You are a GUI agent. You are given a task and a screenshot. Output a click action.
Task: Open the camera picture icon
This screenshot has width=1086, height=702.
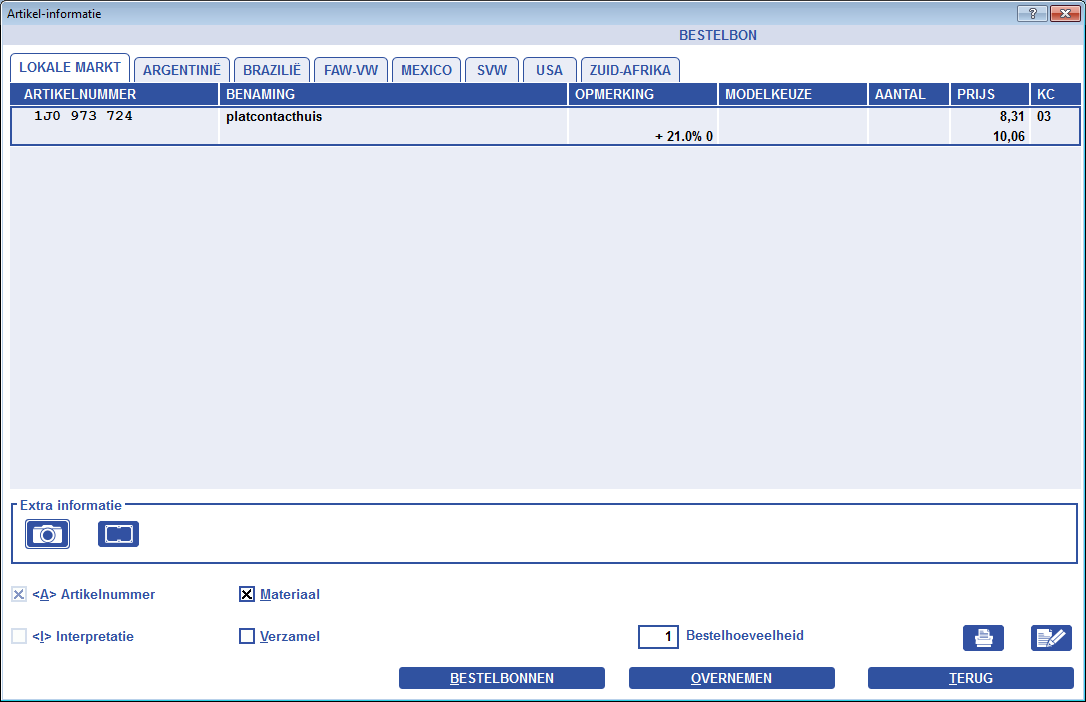click(46, 534)
